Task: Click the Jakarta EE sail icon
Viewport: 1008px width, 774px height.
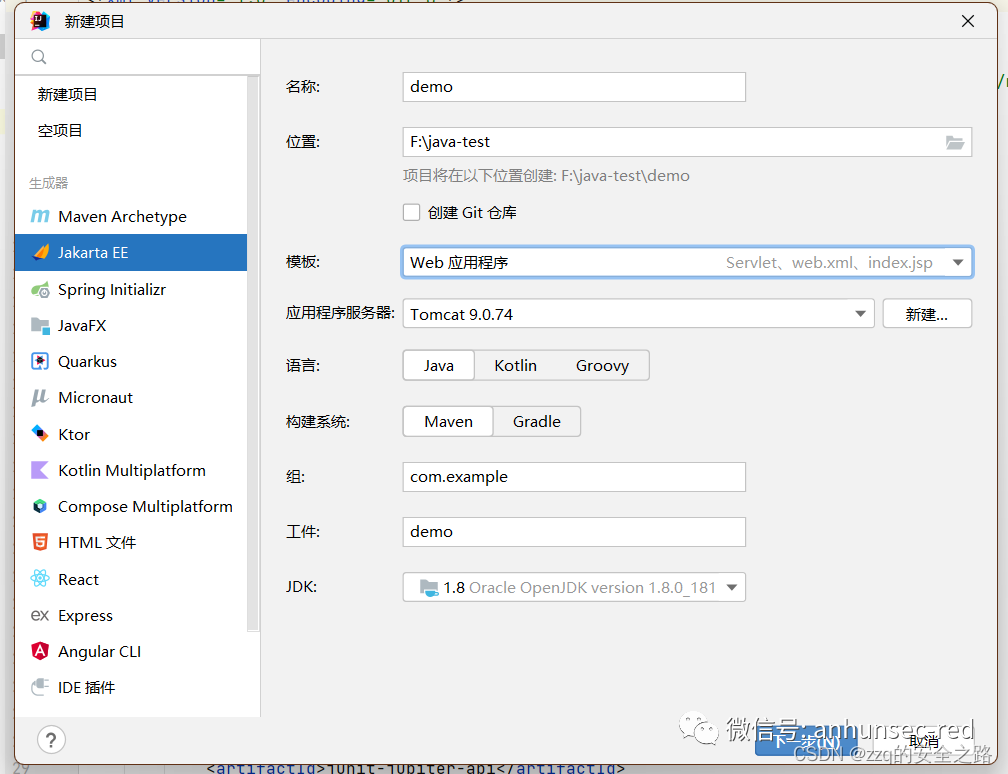Action: click(40, 253)
